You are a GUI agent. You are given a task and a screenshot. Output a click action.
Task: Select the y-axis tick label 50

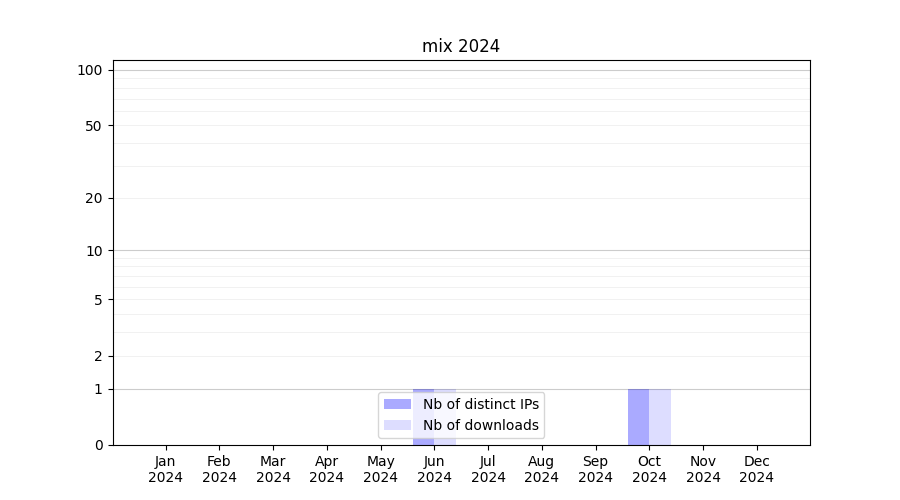94,126
